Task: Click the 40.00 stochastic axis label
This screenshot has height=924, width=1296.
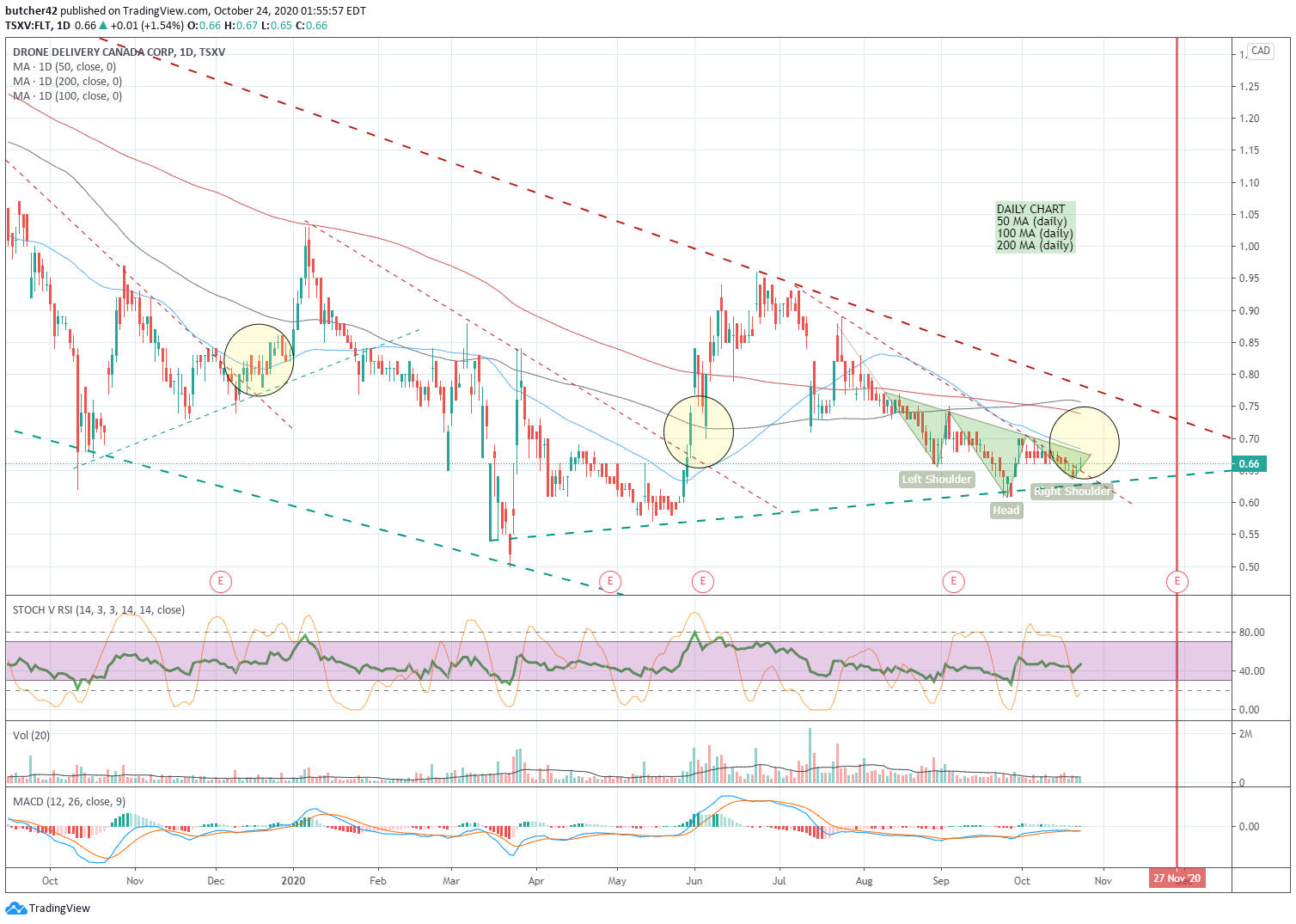Action: click(1251, 671)
